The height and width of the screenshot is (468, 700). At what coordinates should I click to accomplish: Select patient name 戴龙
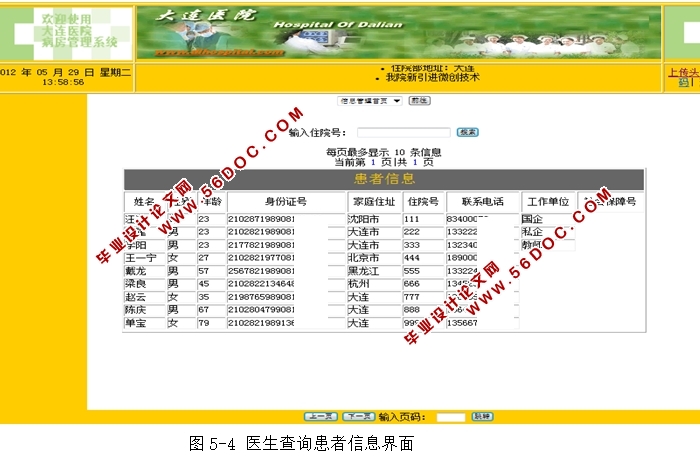136,271
